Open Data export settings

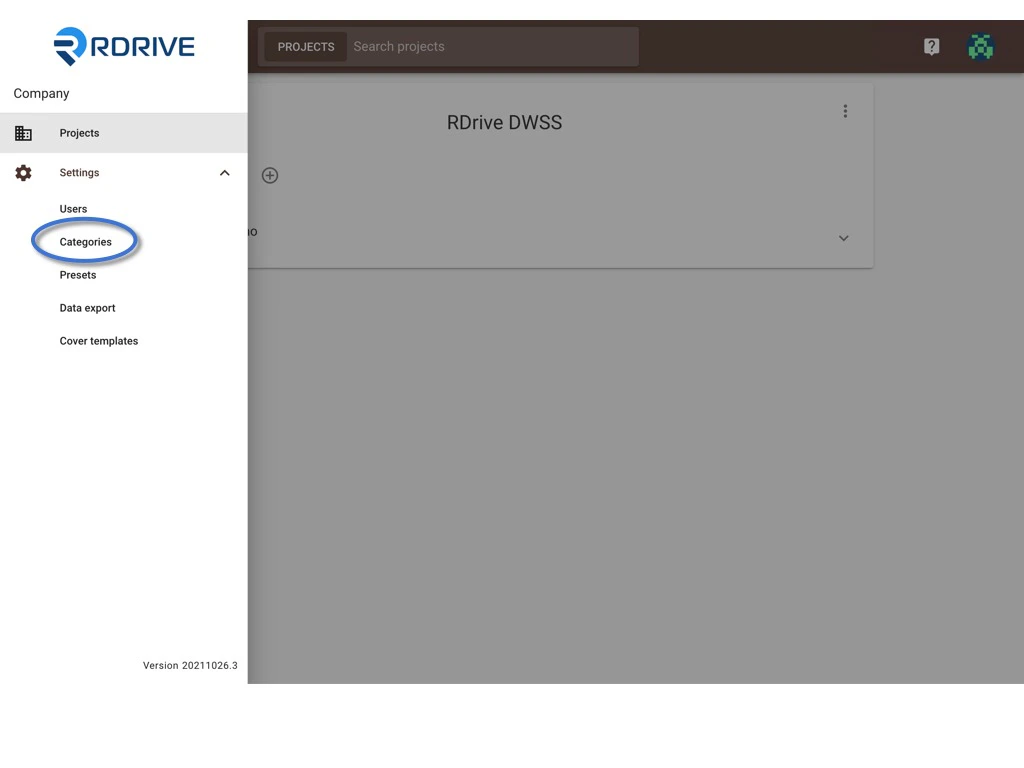click(87, 307)
